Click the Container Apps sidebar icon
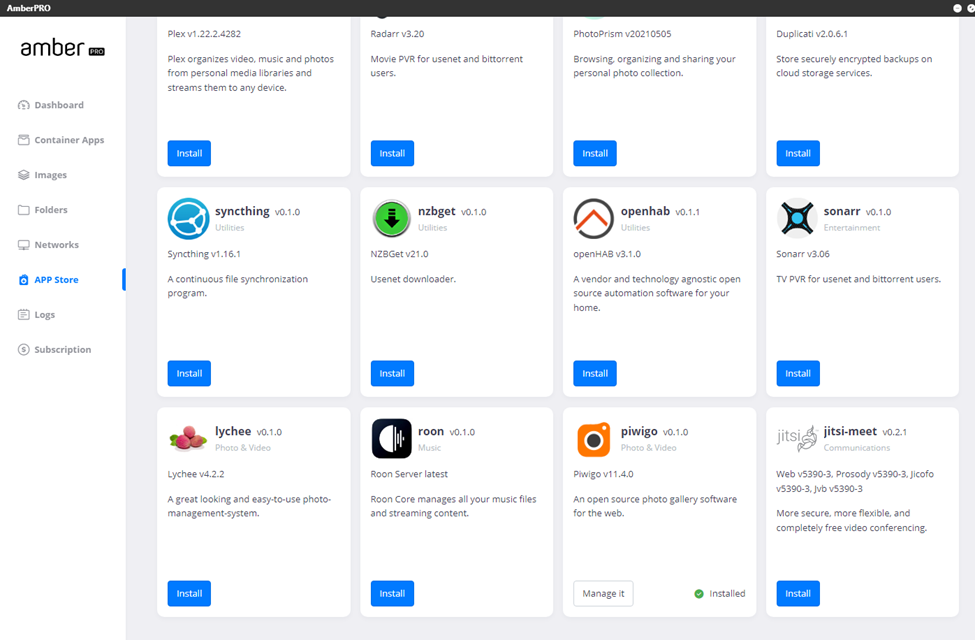This screenshot has height=640, width=975. click(24, 140)
